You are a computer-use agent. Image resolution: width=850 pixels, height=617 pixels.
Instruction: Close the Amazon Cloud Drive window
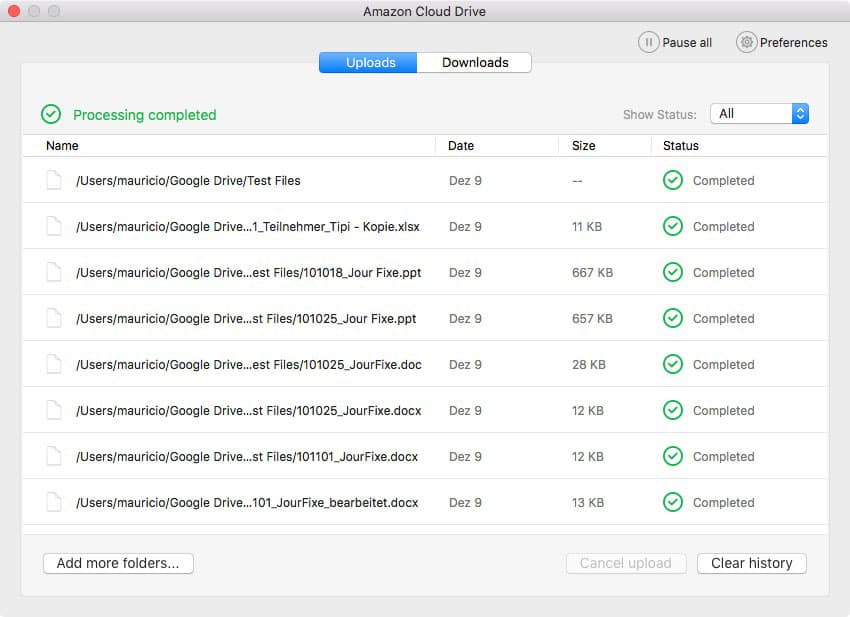[14, 11]
